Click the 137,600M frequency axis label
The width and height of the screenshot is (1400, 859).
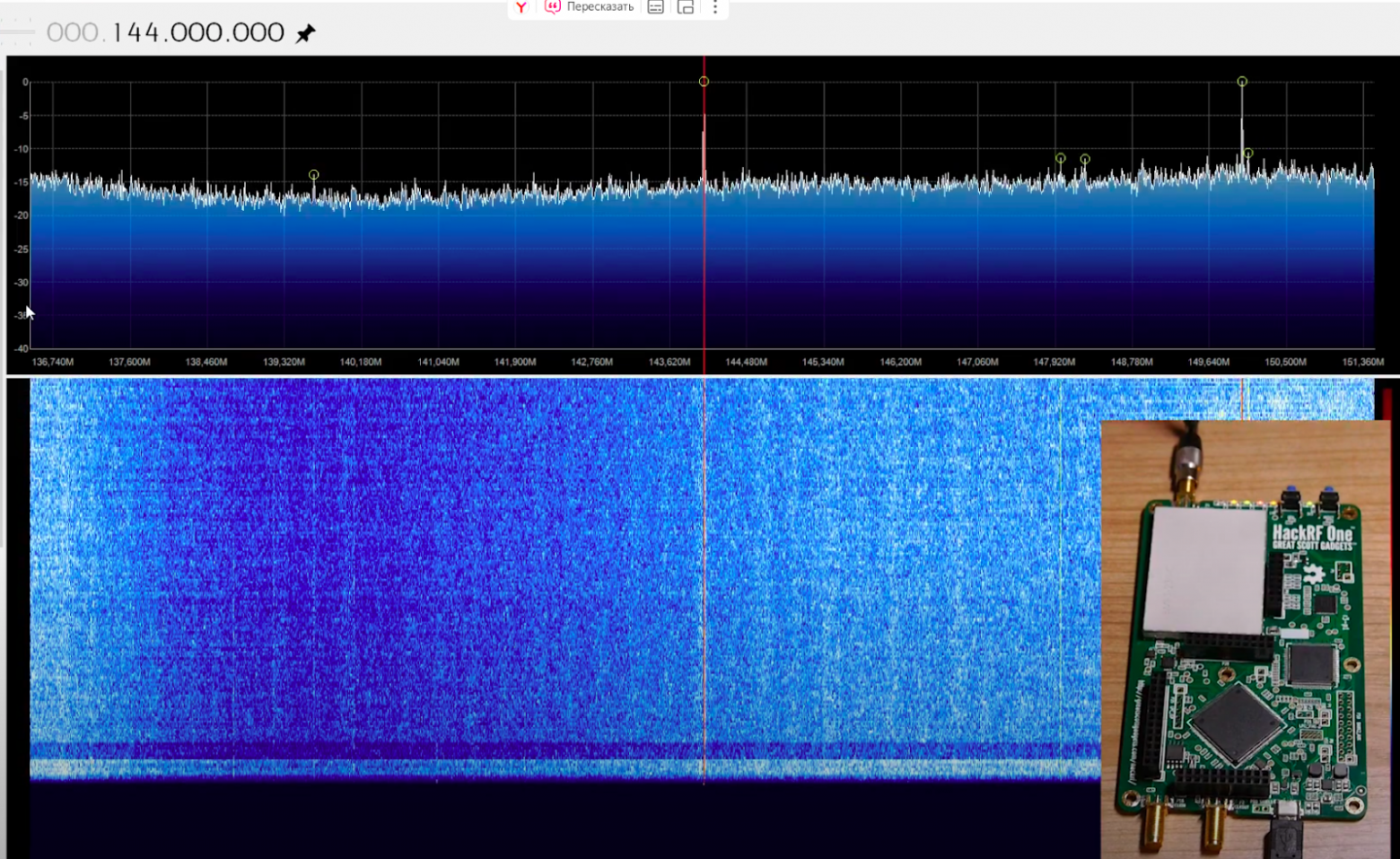129,362
